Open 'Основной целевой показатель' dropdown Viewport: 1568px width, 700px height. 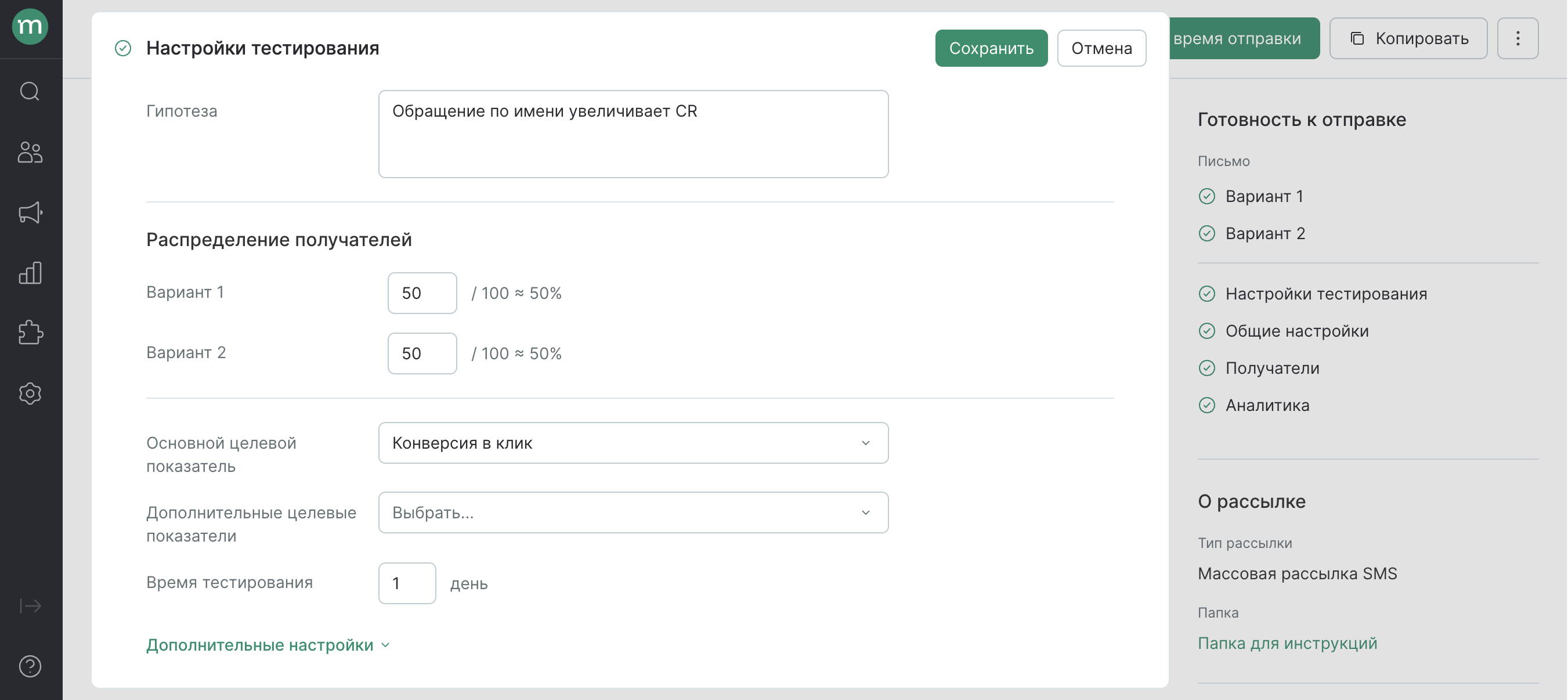(x=633, y=442)
